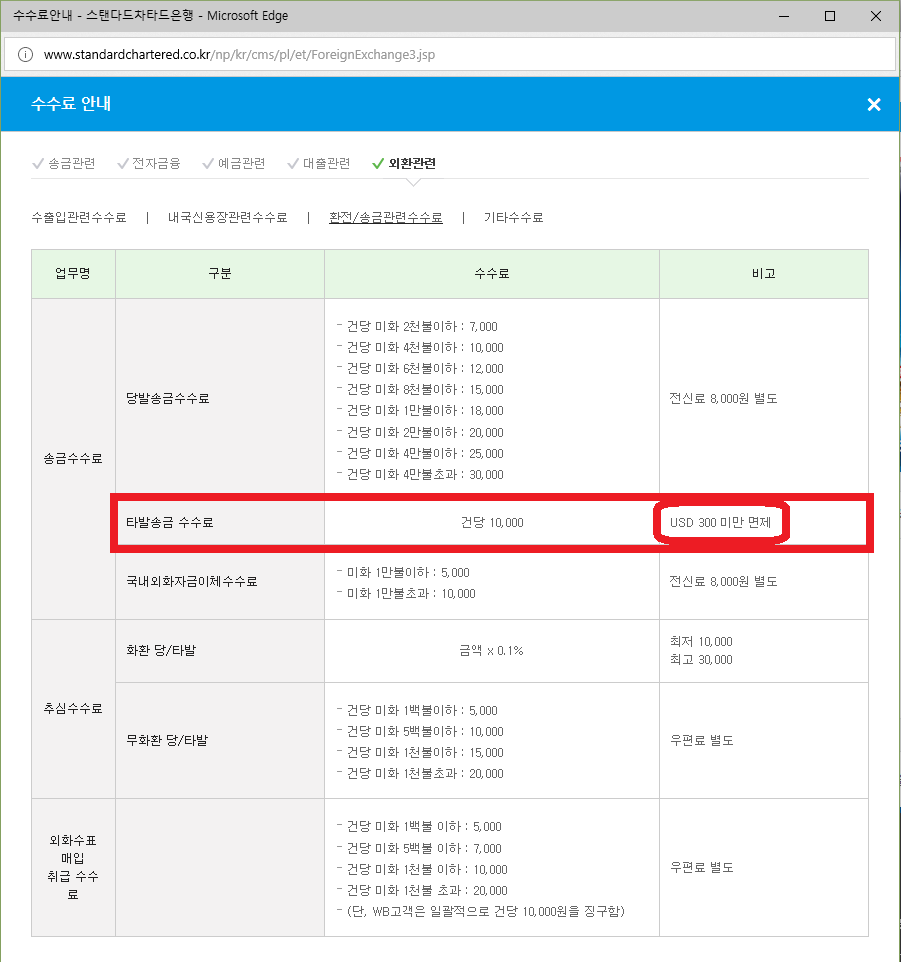Switch to the 대출관련 tab
901x962 pixels.
(319, 163)
